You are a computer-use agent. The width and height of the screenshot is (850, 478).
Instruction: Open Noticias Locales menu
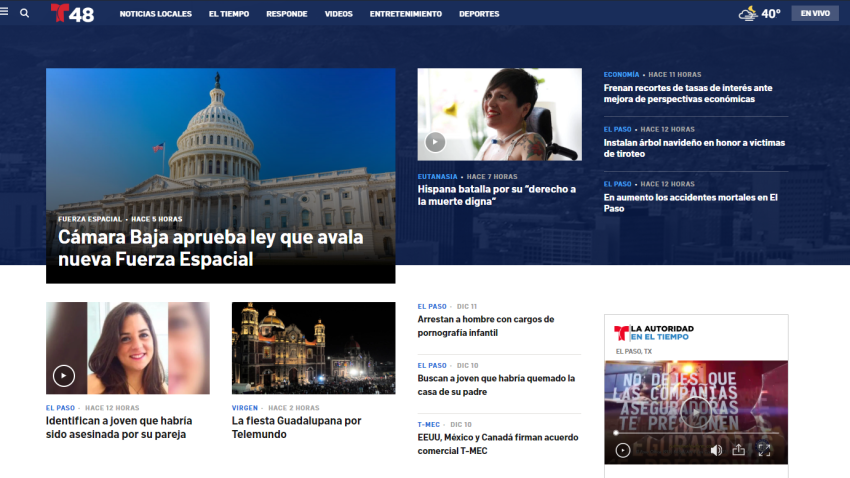tap(156, 14)
